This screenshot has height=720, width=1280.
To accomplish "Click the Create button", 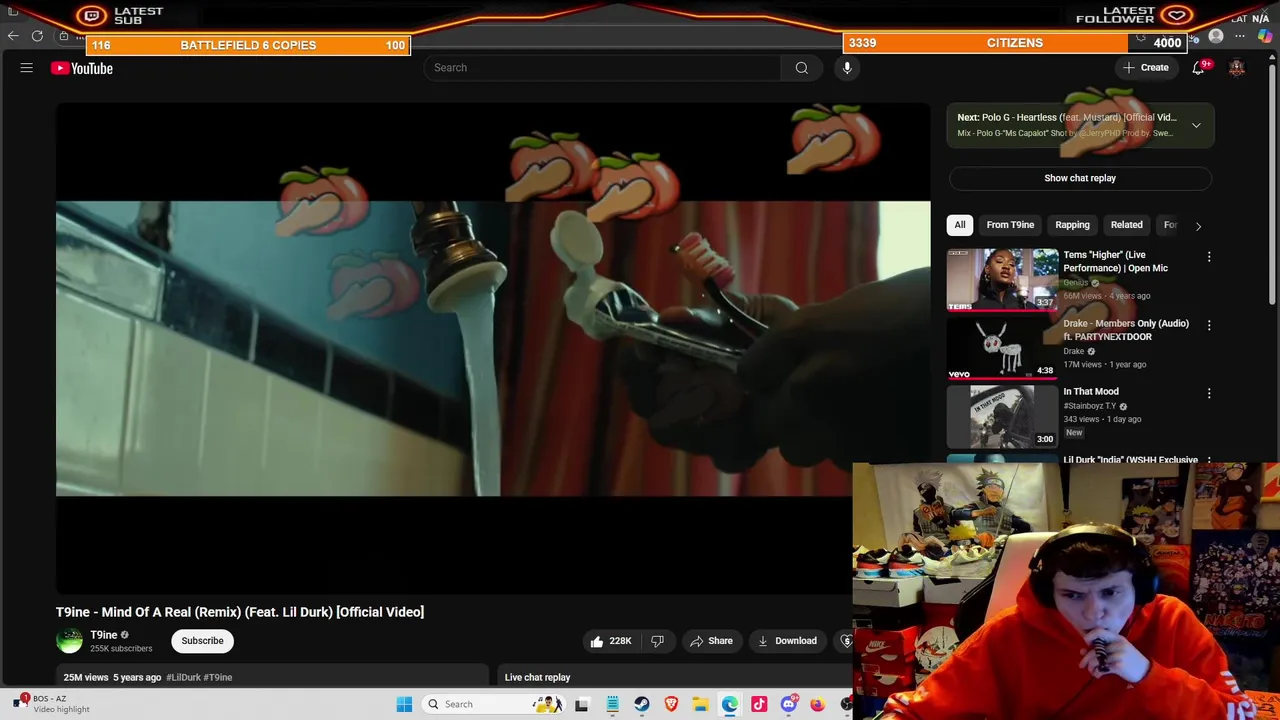I will point(1145,68).
